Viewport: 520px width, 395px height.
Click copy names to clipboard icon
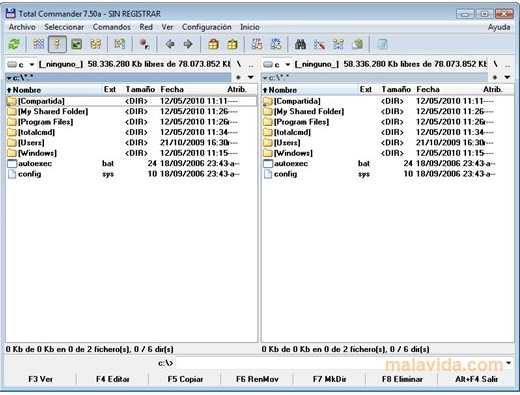coord(357,44)
